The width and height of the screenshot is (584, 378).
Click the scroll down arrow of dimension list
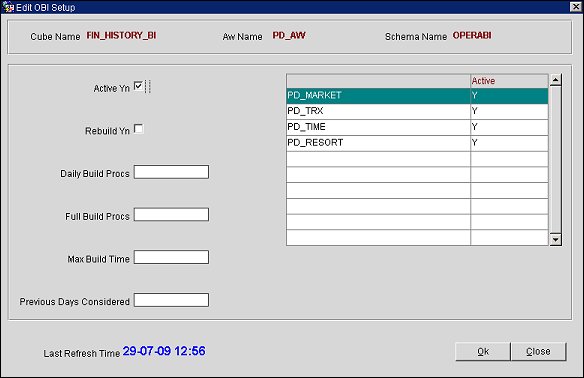pos(555,239)
